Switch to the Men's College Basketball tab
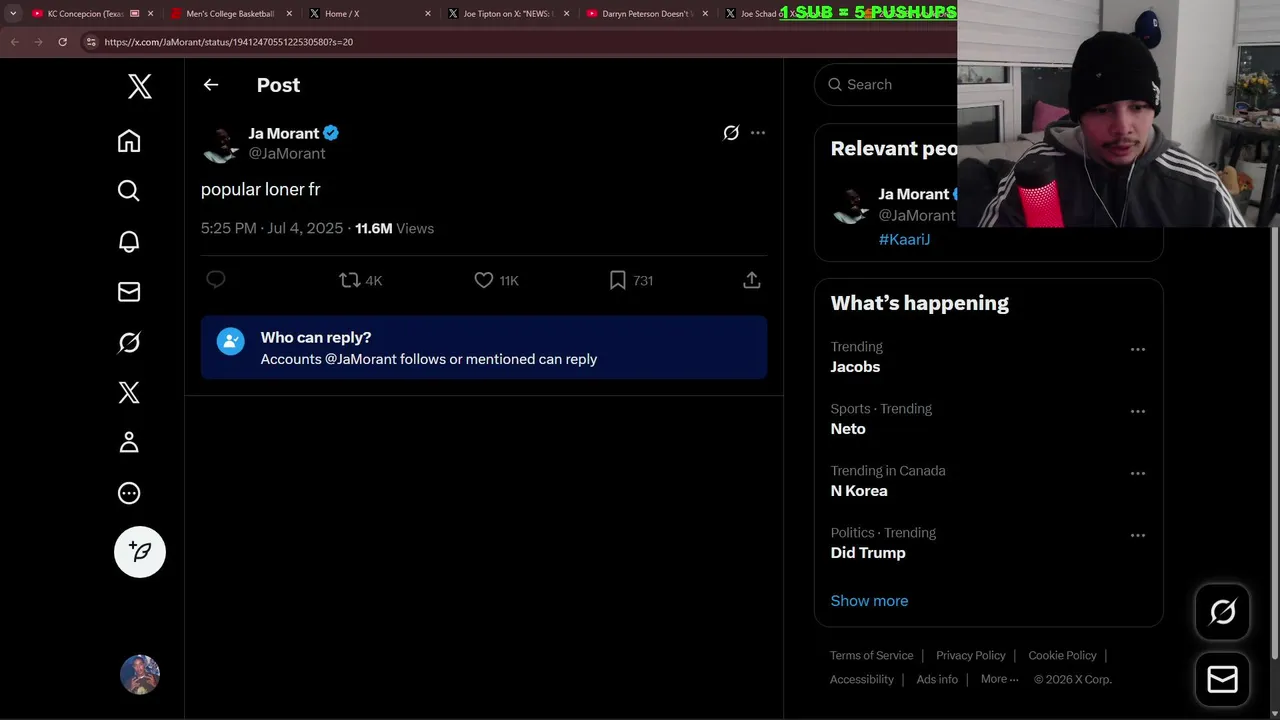Viewport: 1280px width, 720px height. pos(230,14)
